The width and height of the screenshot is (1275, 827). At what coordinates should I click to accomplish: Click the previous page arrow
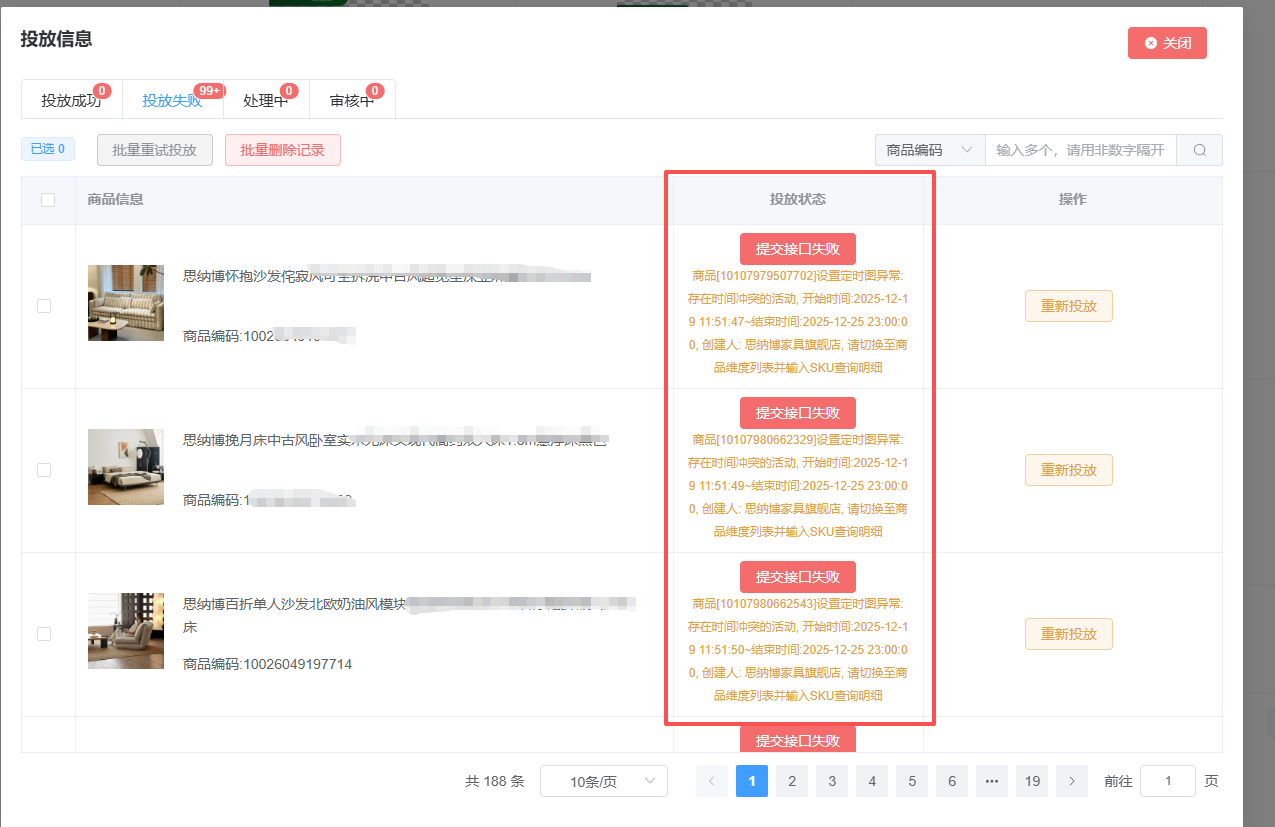click(711, 781)
